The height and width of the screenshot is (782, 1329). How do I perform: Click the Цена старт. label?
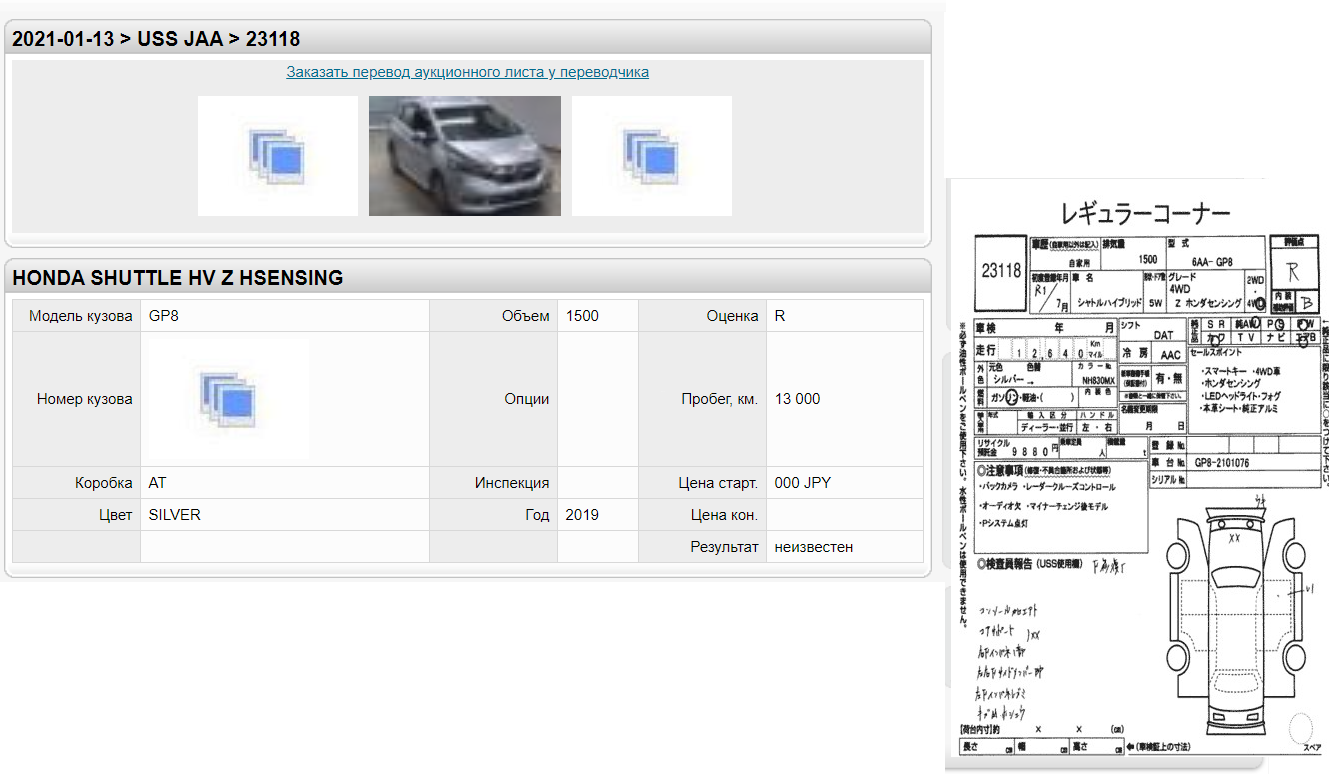tap(718, 483)
